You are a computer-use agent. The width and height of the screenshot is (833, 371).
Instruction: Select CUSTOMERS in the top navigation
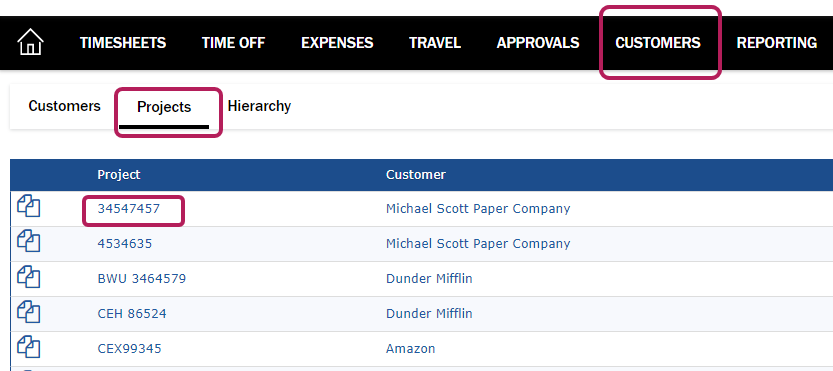click(658, 43)
